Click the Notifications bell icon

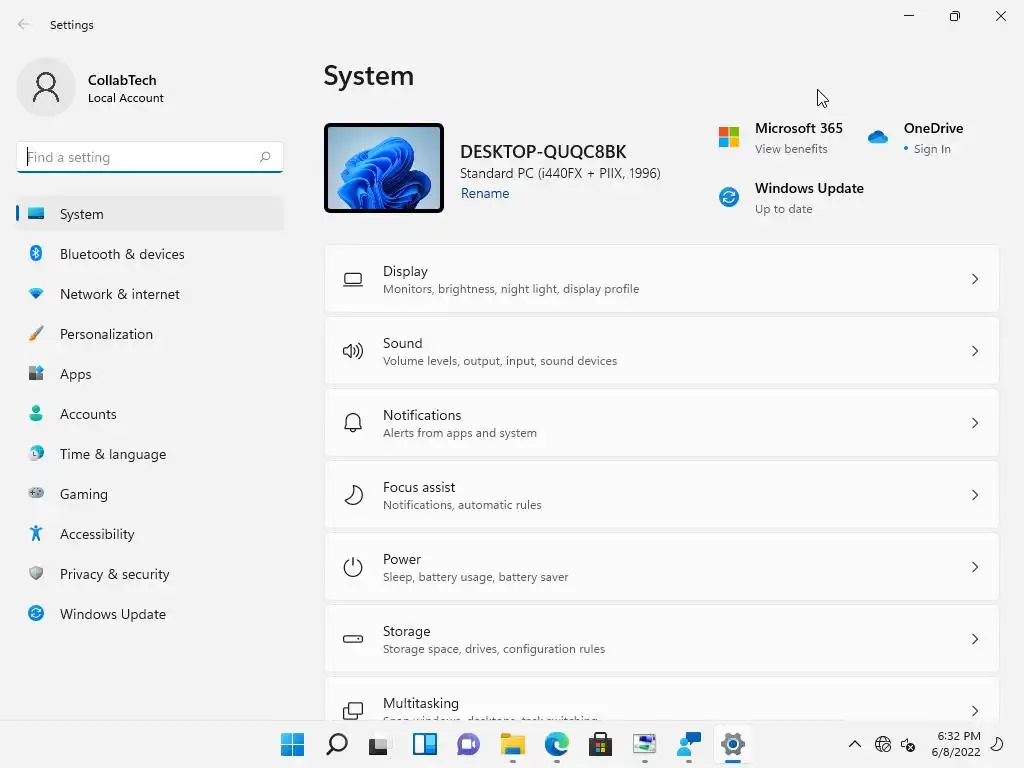click(x=353, y=423)
